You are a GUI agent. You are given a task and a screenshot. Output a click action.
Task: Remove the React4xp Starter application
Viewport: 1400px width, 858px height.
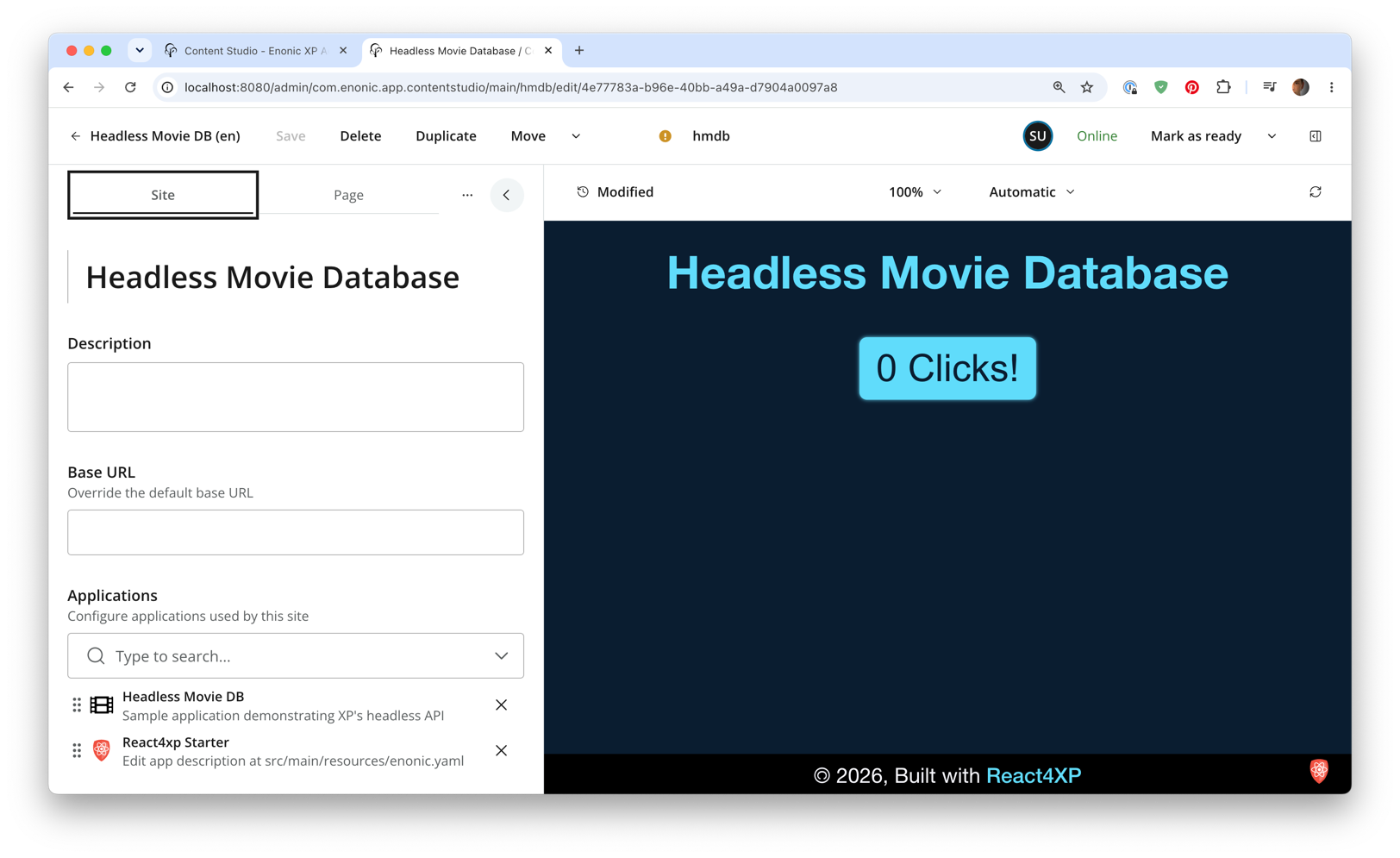point(502,751)
